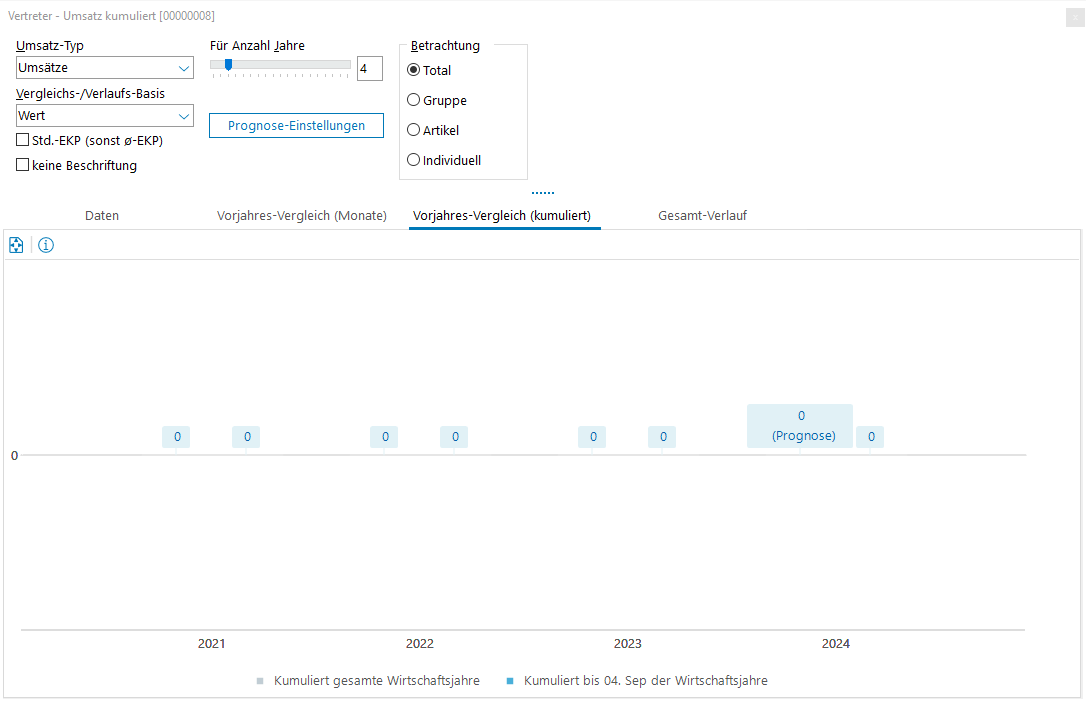Select the Total radio option
Screen dimensions: 1086x702
tap(414, 70)
